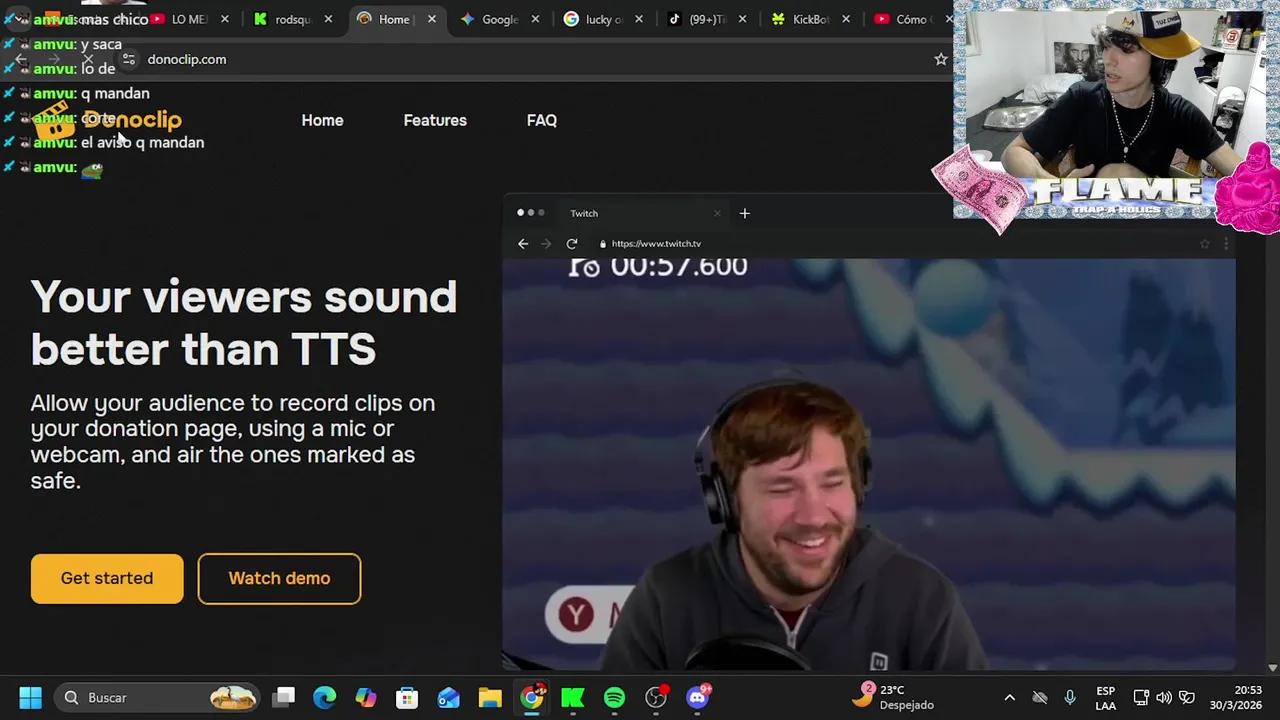Open Copilot from the taskbar
1280x720 pixels.
click(366, 697)
